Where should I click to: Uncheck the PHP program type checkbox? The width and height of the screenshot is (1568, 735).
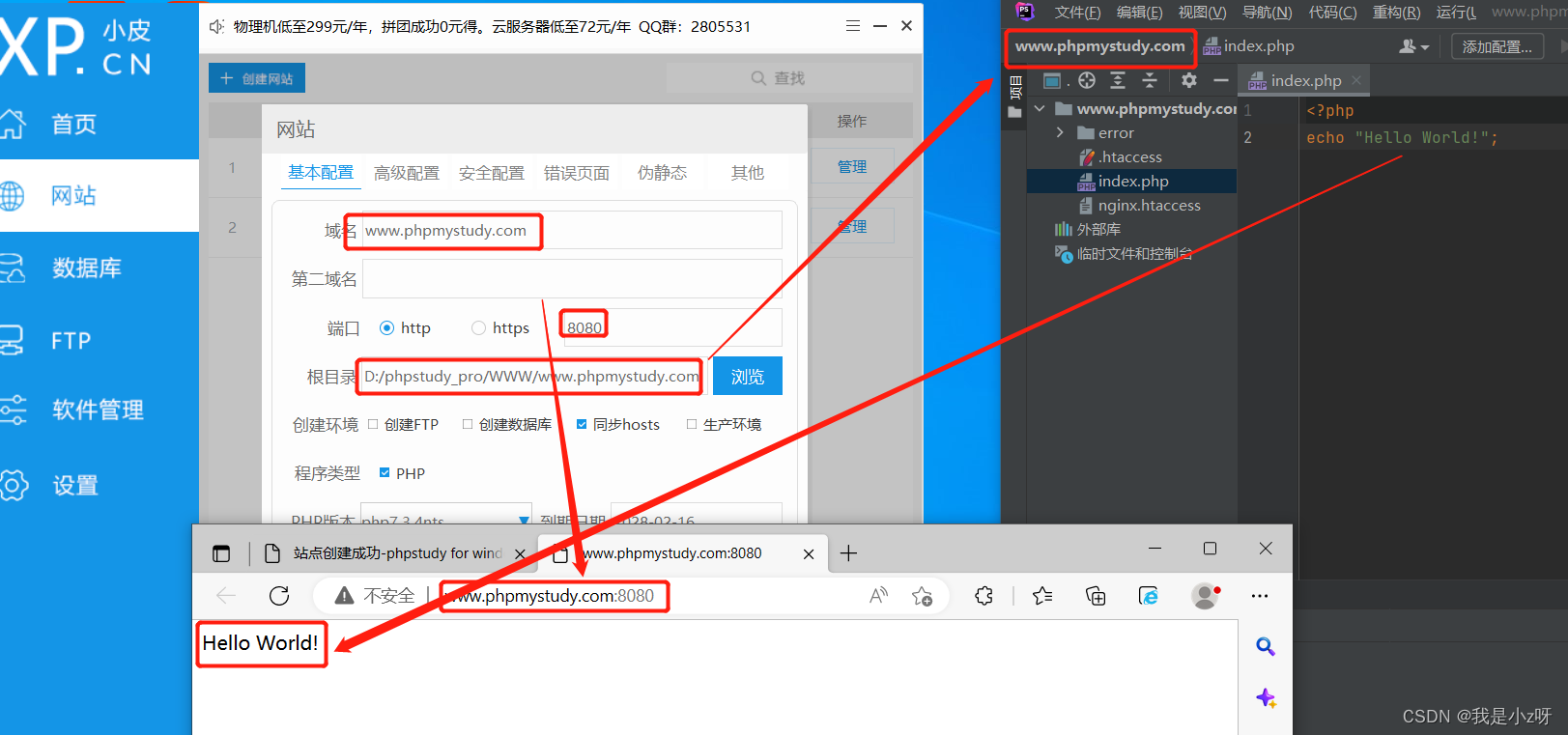point(385,472)
